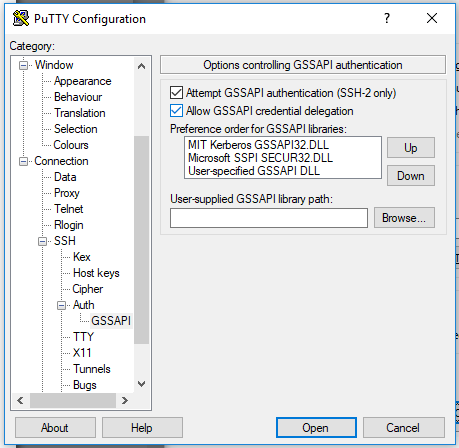Screen dimensions: 459x448
Task: Open the TTY category
Action: pos(84,337)
